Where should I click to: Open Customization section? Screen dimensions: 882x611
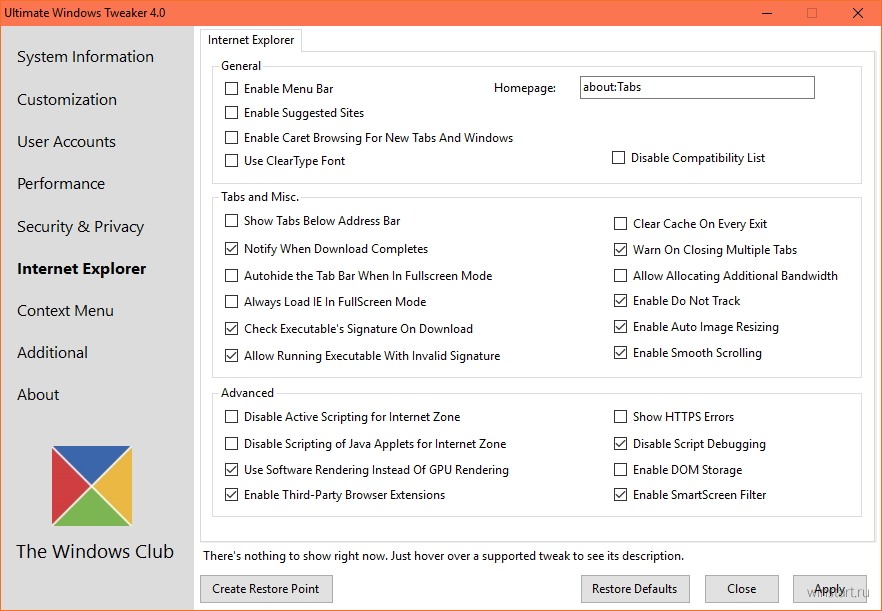tap(67, 100)
